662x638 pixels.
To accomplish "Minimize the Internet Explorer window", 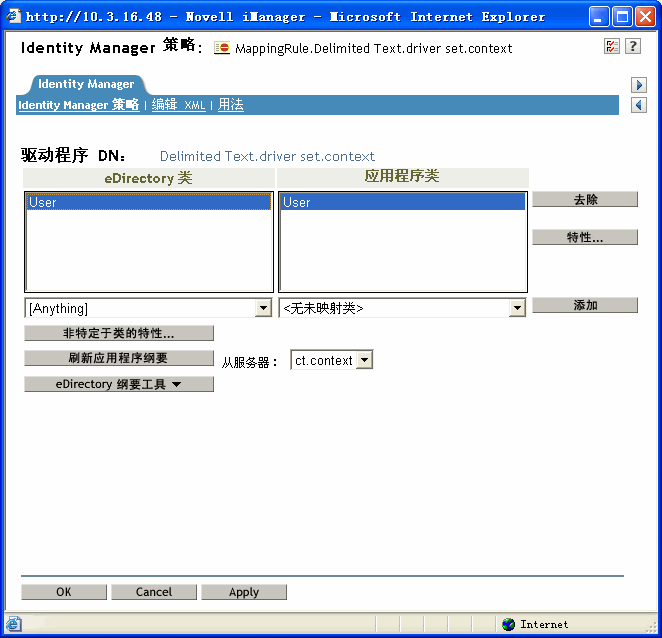I will [599, 17].
